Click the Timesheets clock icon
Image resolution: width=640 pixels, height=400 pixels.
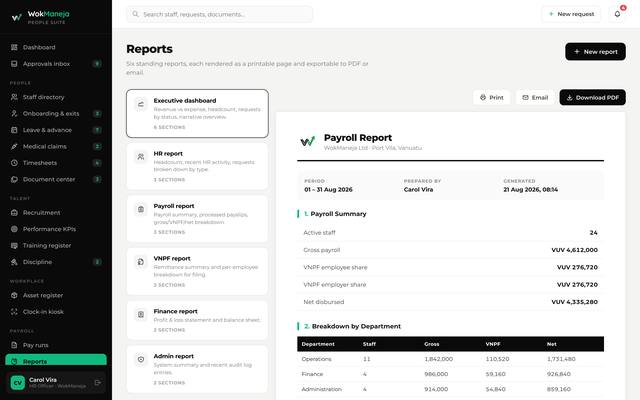click(x=14, y=163)
